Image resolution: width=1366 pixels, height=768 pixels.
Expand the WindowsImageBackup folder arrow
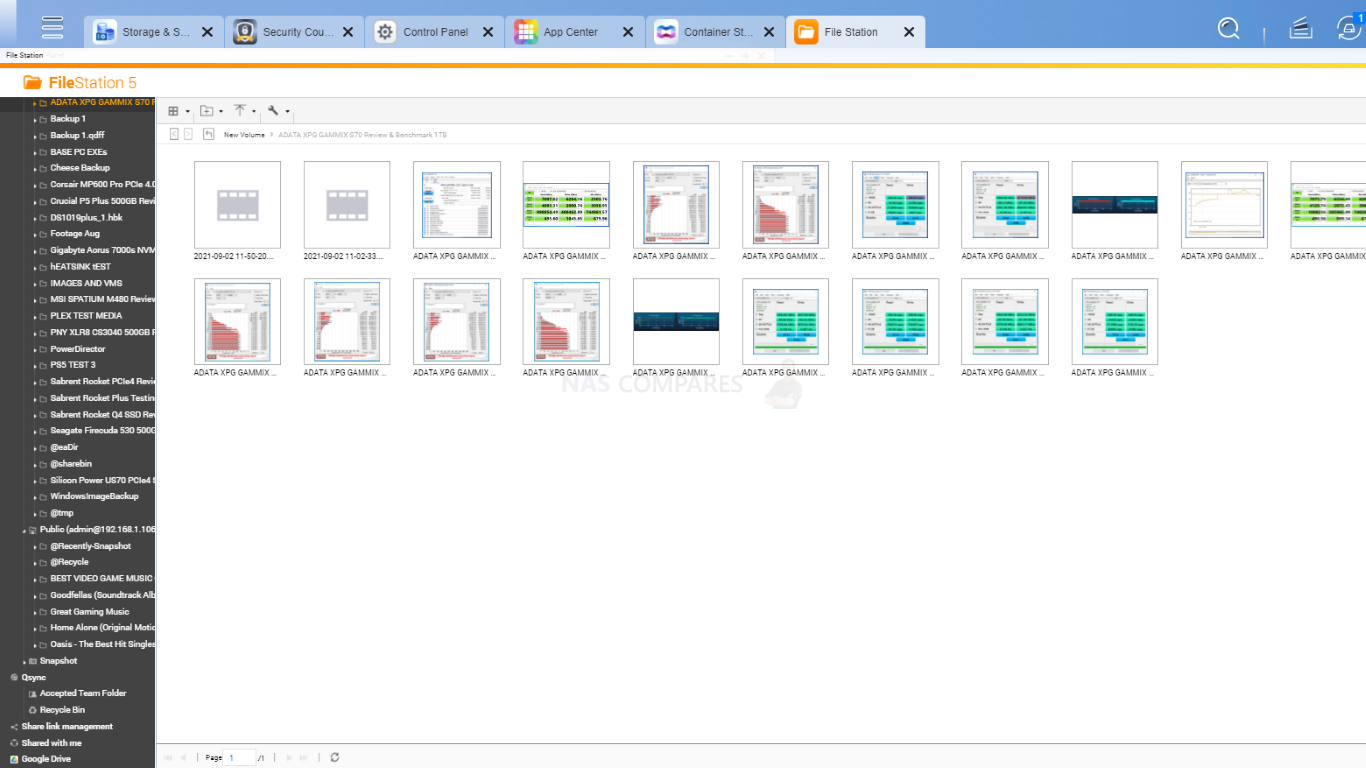[35, 497]
